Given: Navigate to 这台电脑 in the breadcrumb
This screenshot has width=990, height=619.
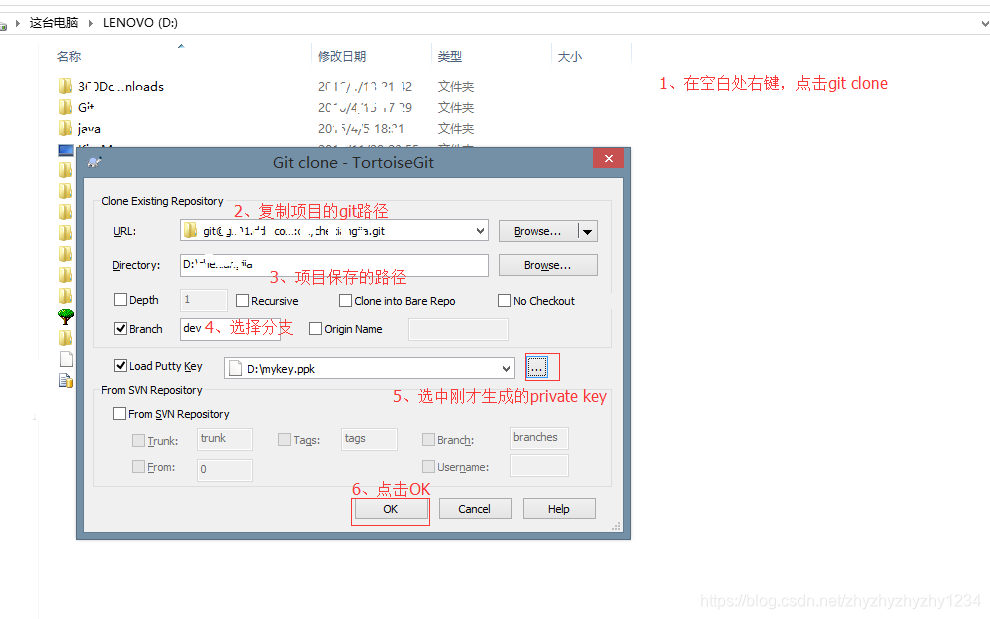Looking at the screenshot, I should click(x=54, y=23).
